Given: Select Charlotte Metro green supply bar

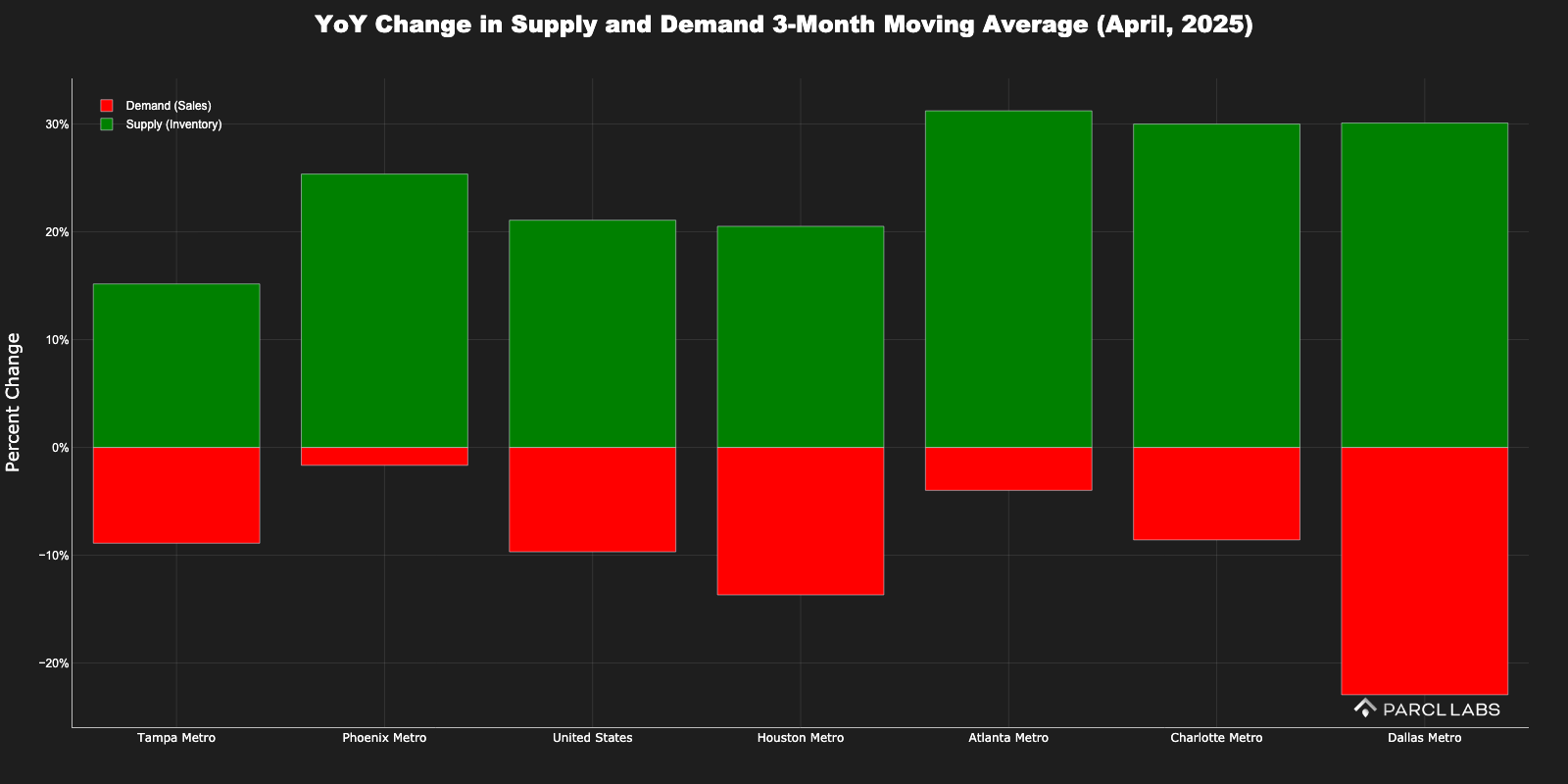Looking at the screenshot, I should pyautogui.click(x=1216, y=286).
